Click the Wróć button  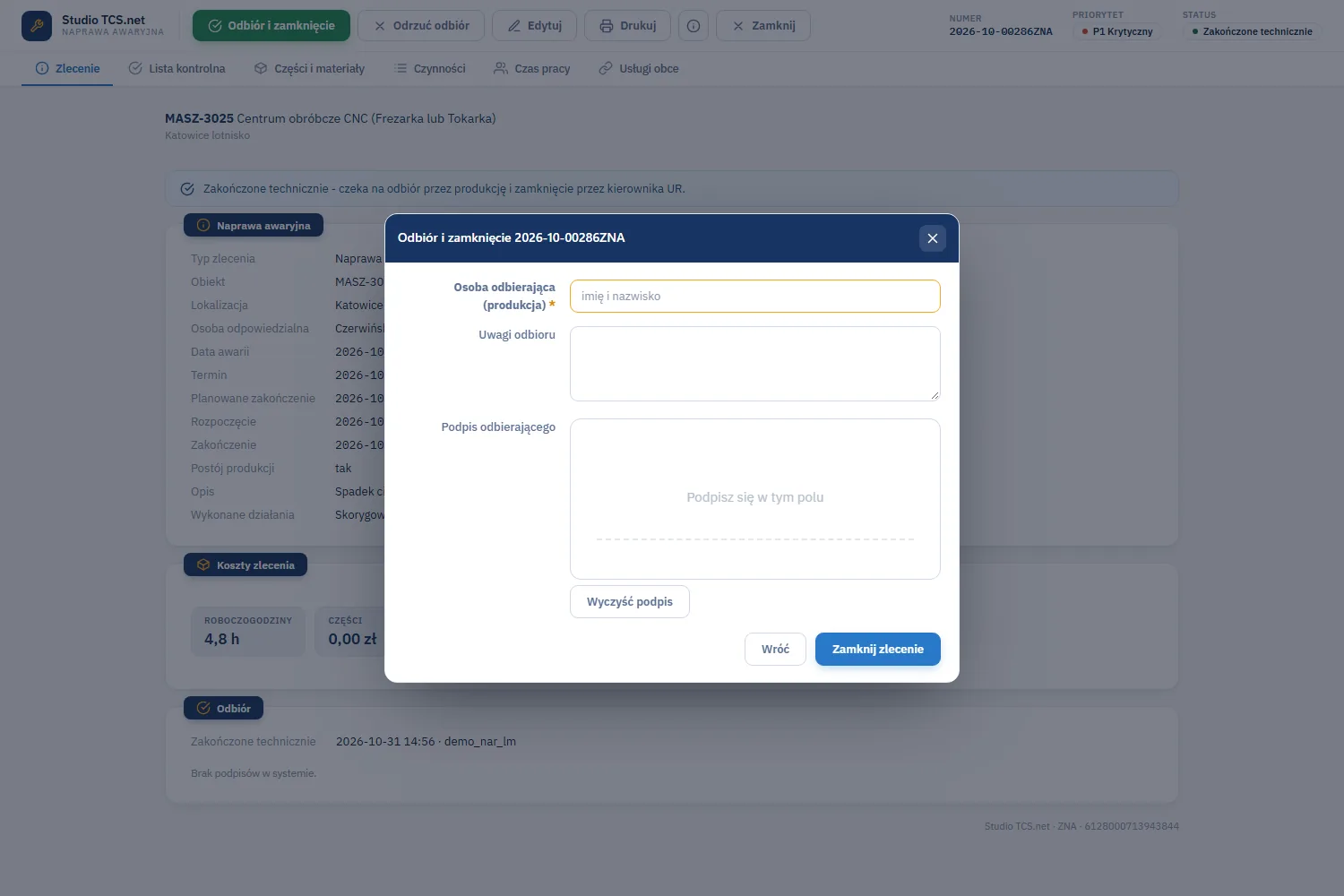tap(775, 650)
